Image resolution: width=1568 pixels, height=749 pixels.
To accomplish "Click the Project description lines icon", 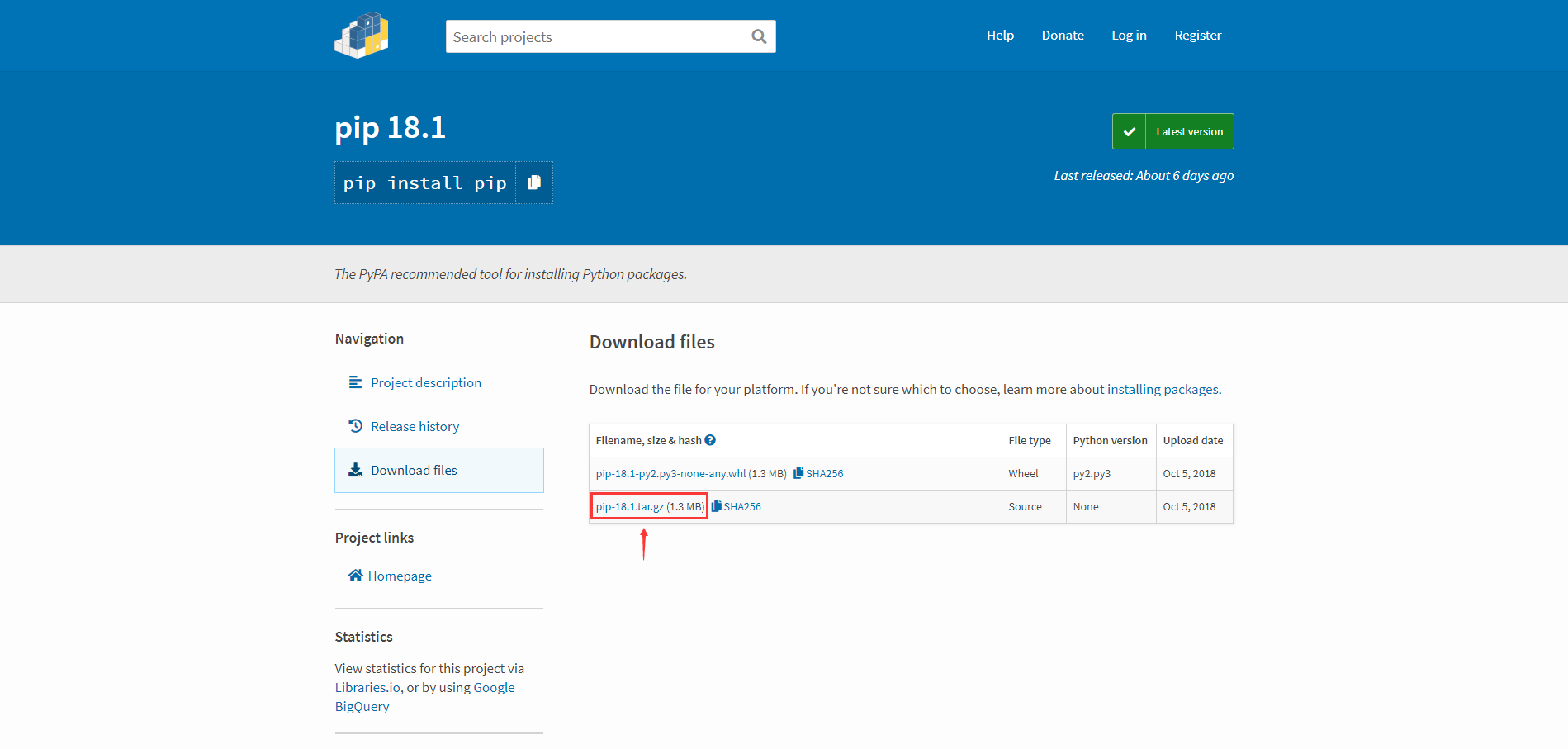I will point(355,382).
